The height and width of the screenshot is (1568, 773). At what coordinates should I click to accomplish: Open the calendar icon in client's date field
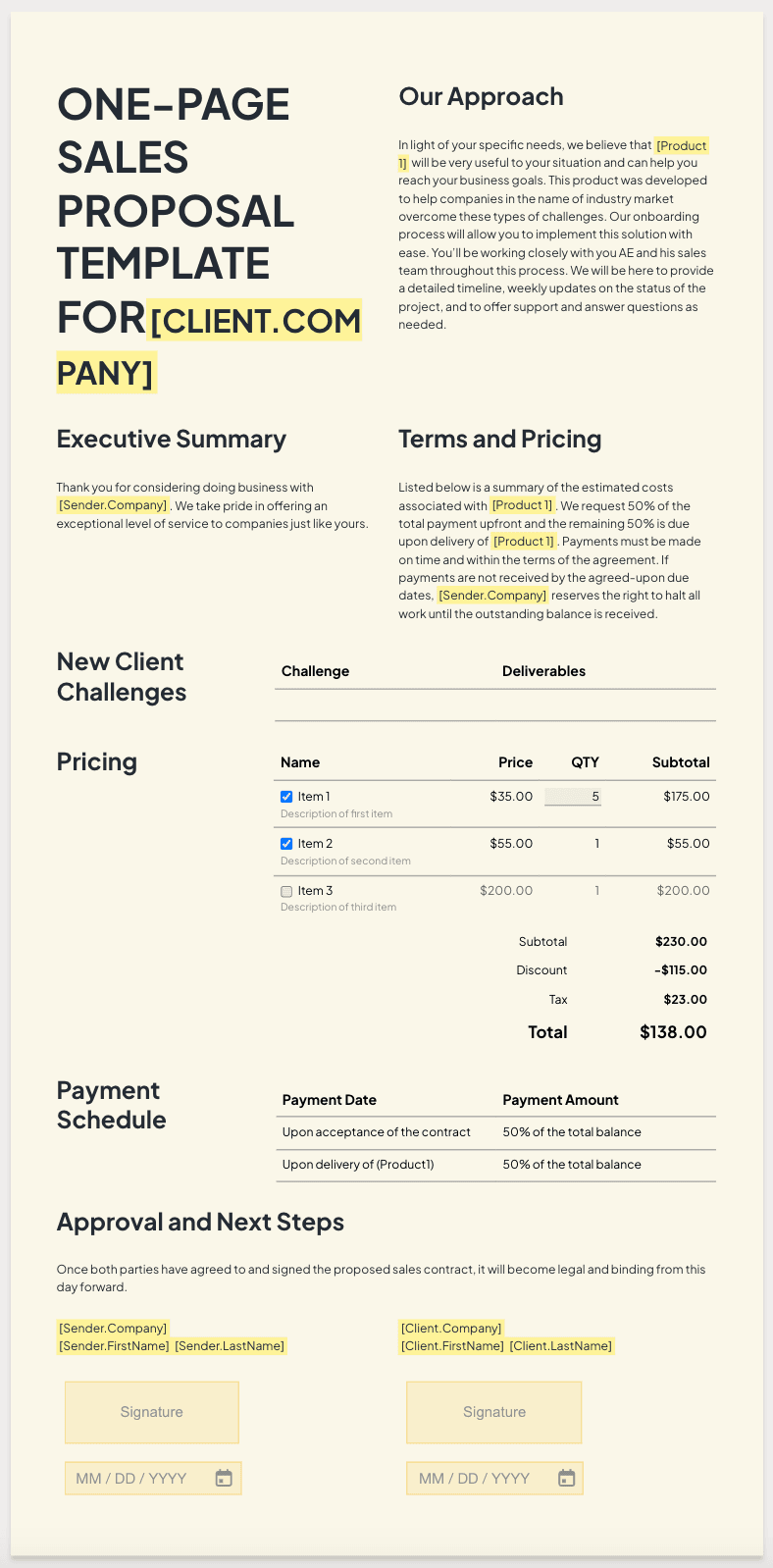pyautogui.click(x=566, y=1478)
